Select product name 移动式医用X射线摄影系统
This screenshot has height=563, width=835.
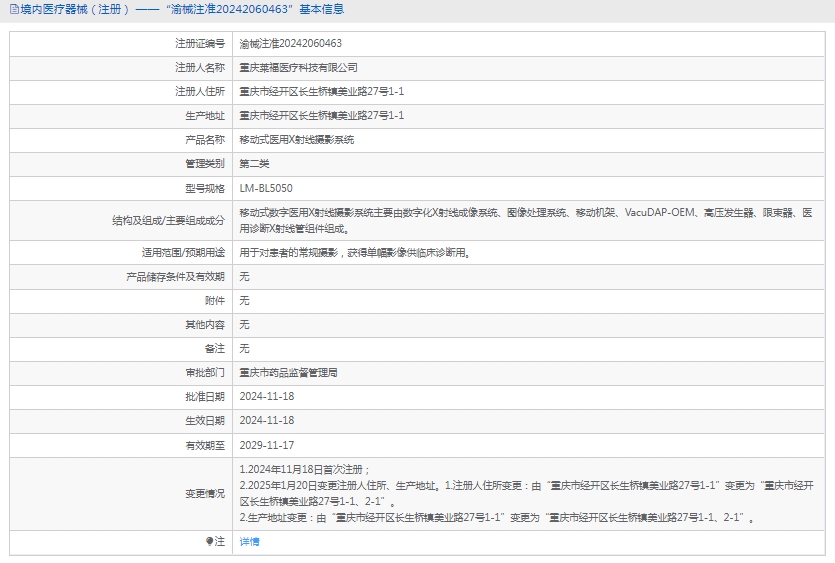coord(296,140)
